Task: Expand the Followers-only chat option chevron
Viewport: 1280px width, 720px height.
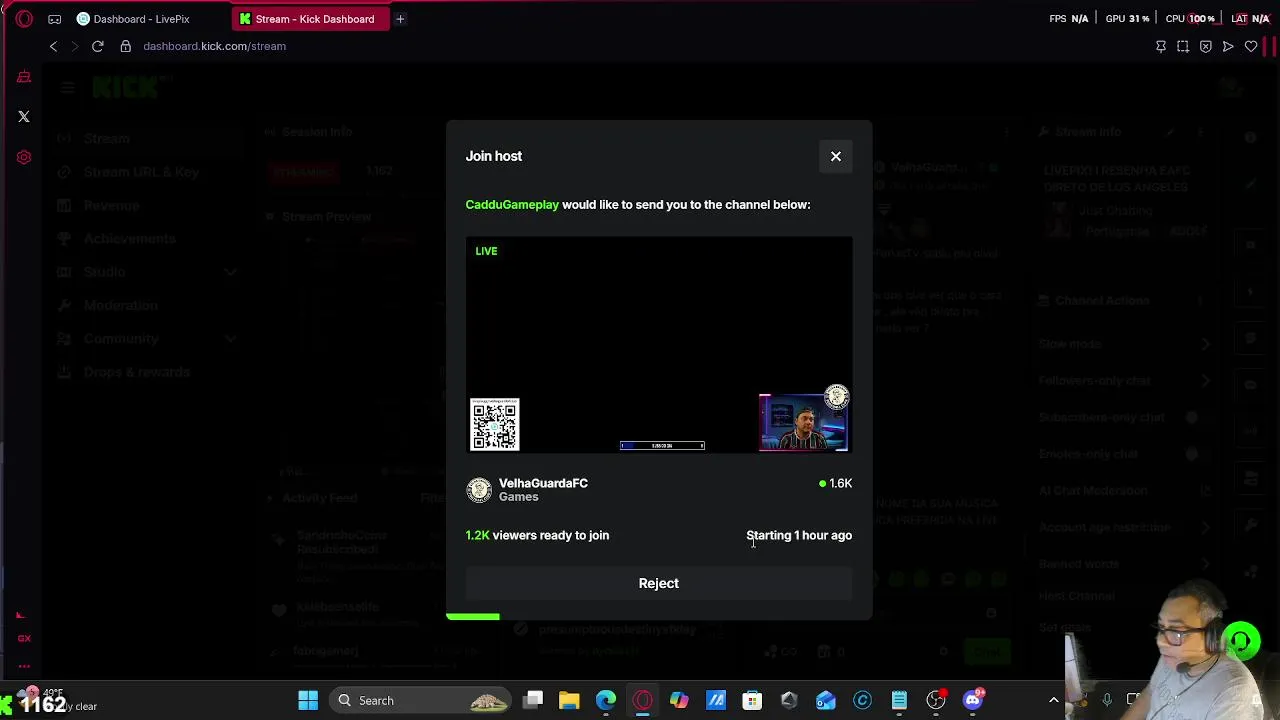Action: (1206, 381)
